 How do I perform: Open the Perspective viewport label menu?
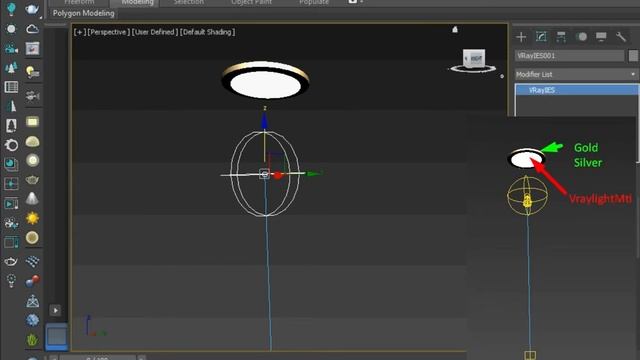(109, 32)
